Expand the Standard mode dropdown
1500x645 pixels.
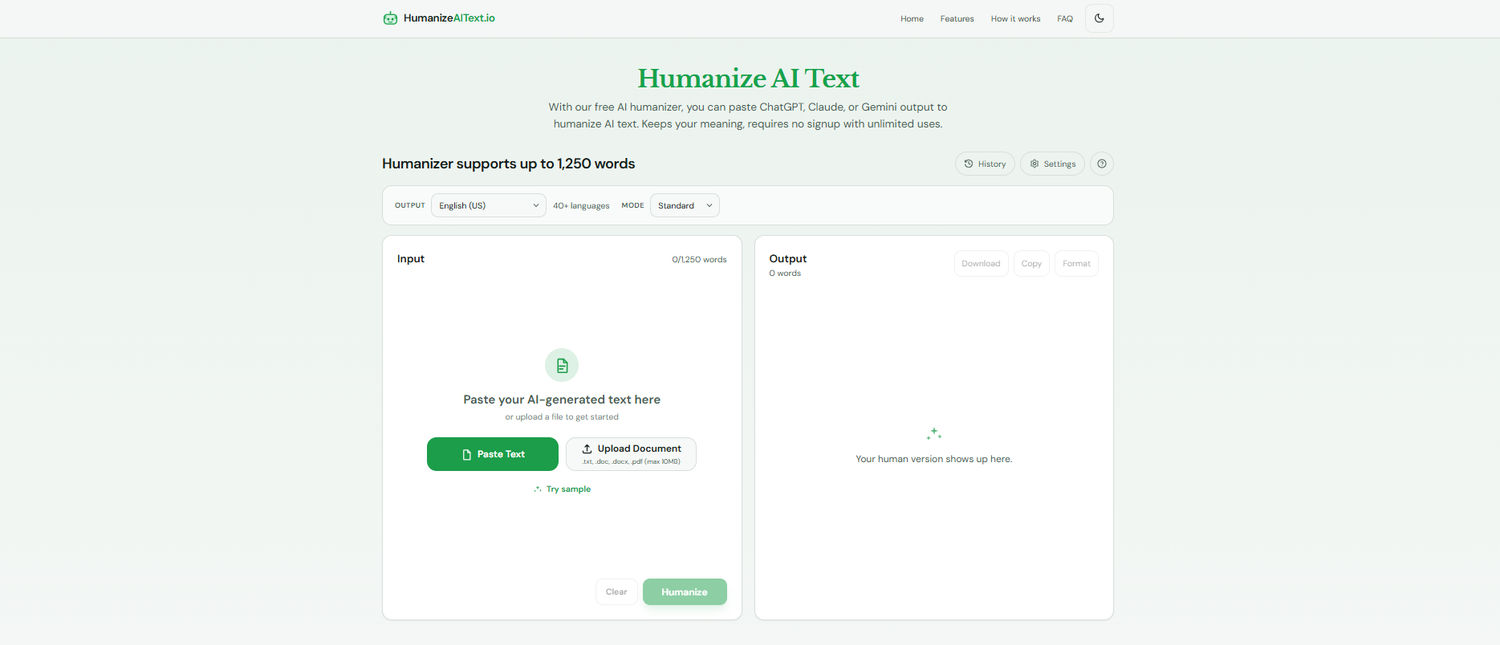684,205
